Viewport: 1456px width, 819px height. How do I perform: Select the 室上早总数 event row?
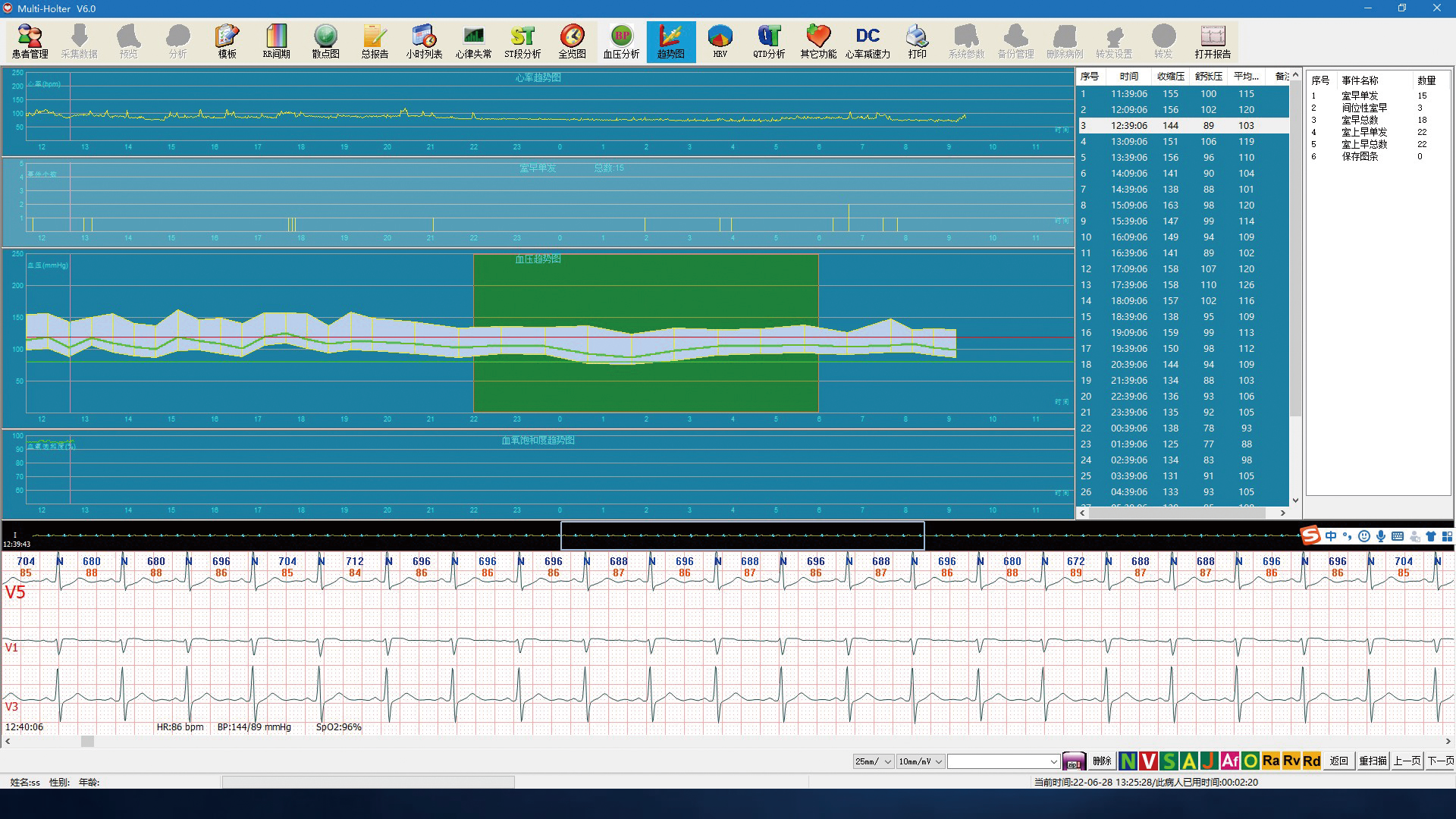pos(1364,144)
